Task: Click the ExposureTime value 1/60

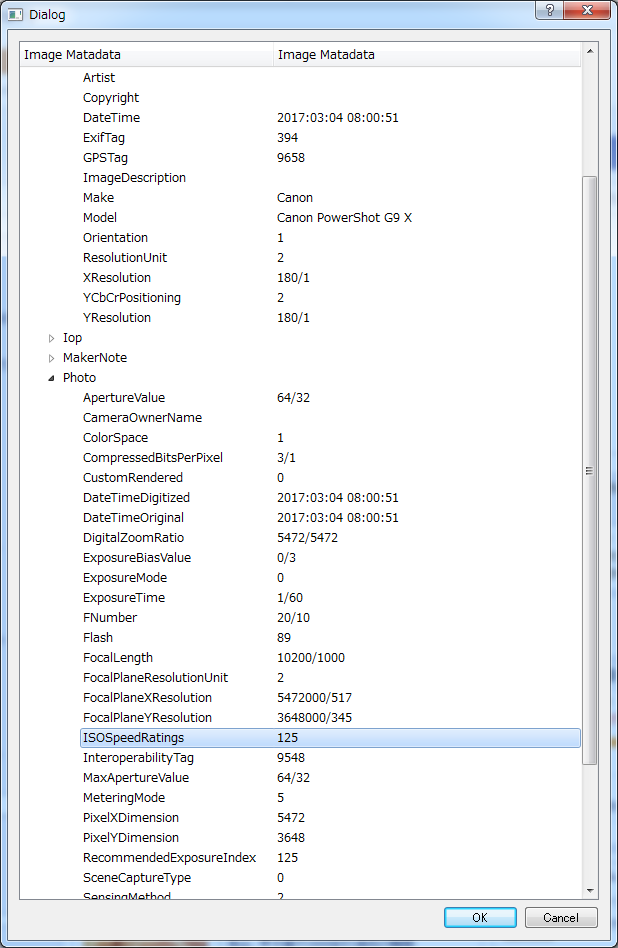Action: [x=290, y=597]
